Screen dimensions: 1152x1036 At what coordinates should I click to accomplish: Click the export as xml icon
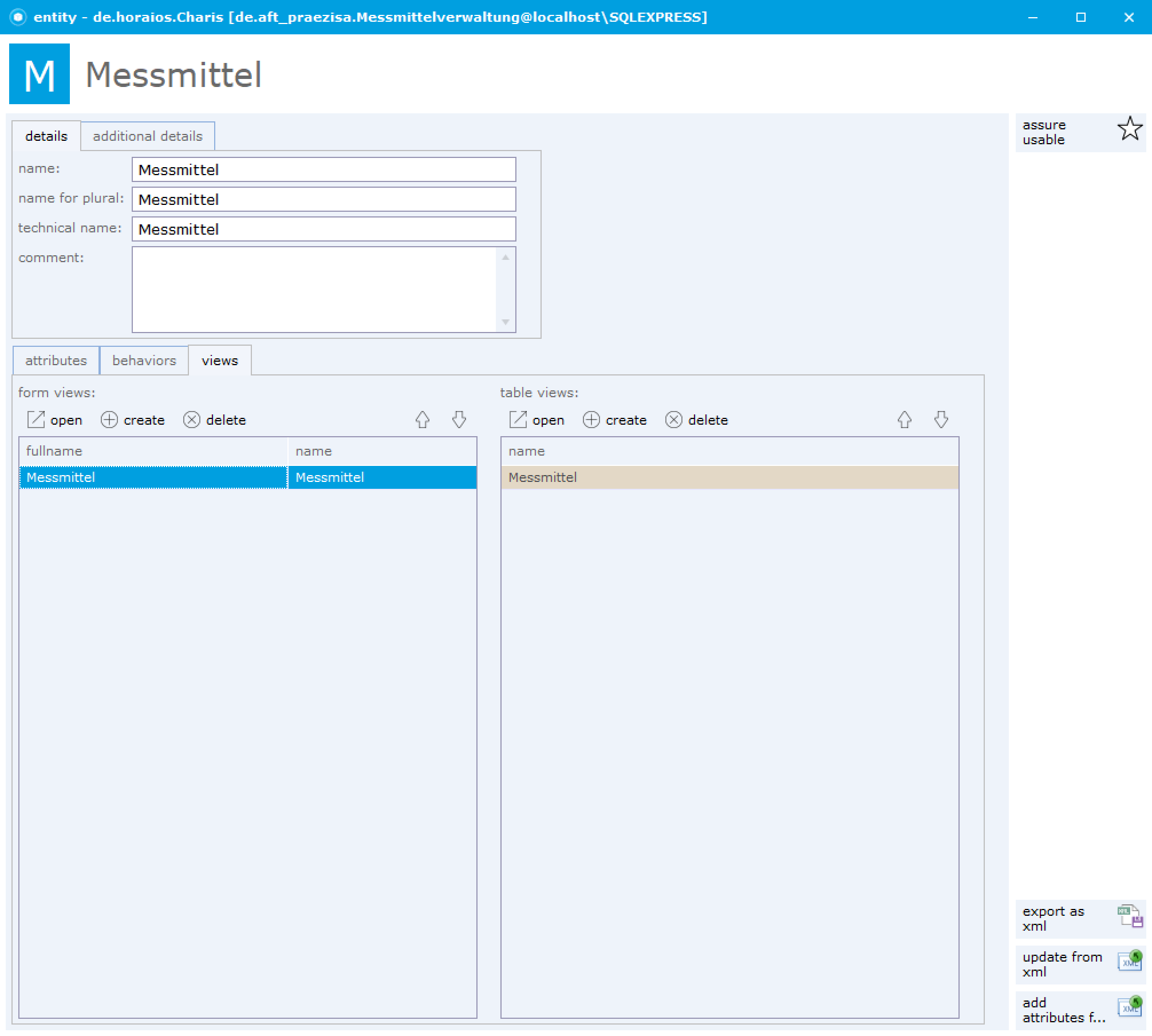1129,916
